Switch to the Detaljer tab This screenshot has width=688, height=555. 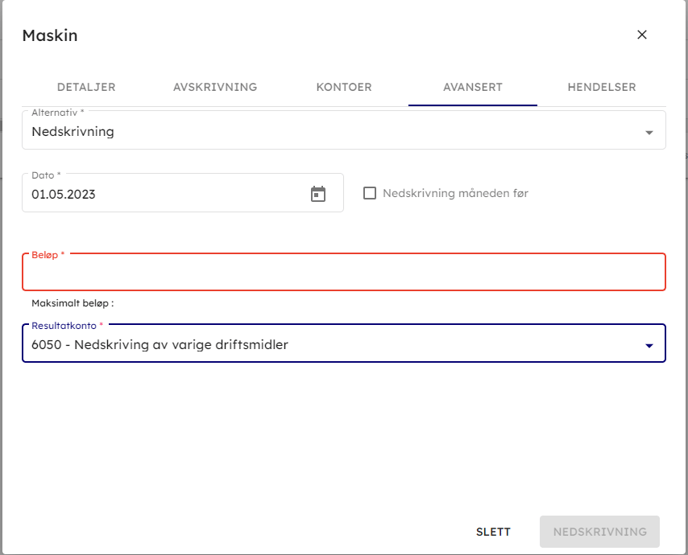click(x=86, y=87)
